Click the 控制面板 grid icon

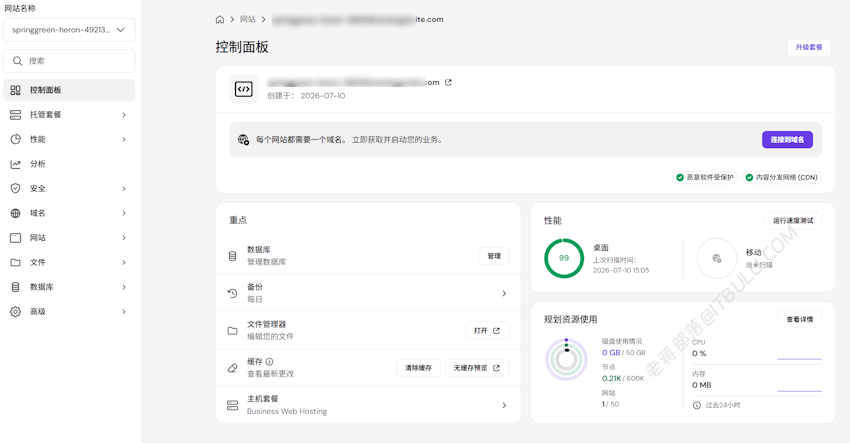(x=16, y=90)
